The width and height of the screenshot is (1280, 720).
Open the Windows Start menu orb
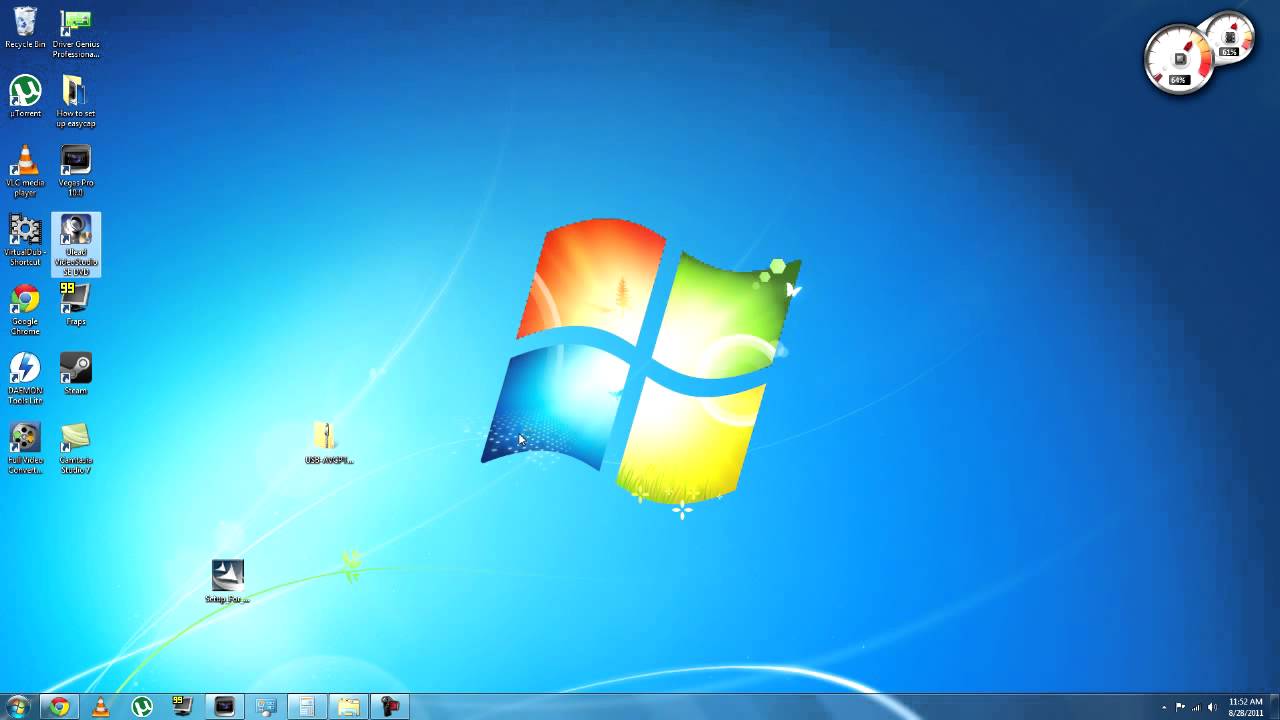click(x=17, y=707)
